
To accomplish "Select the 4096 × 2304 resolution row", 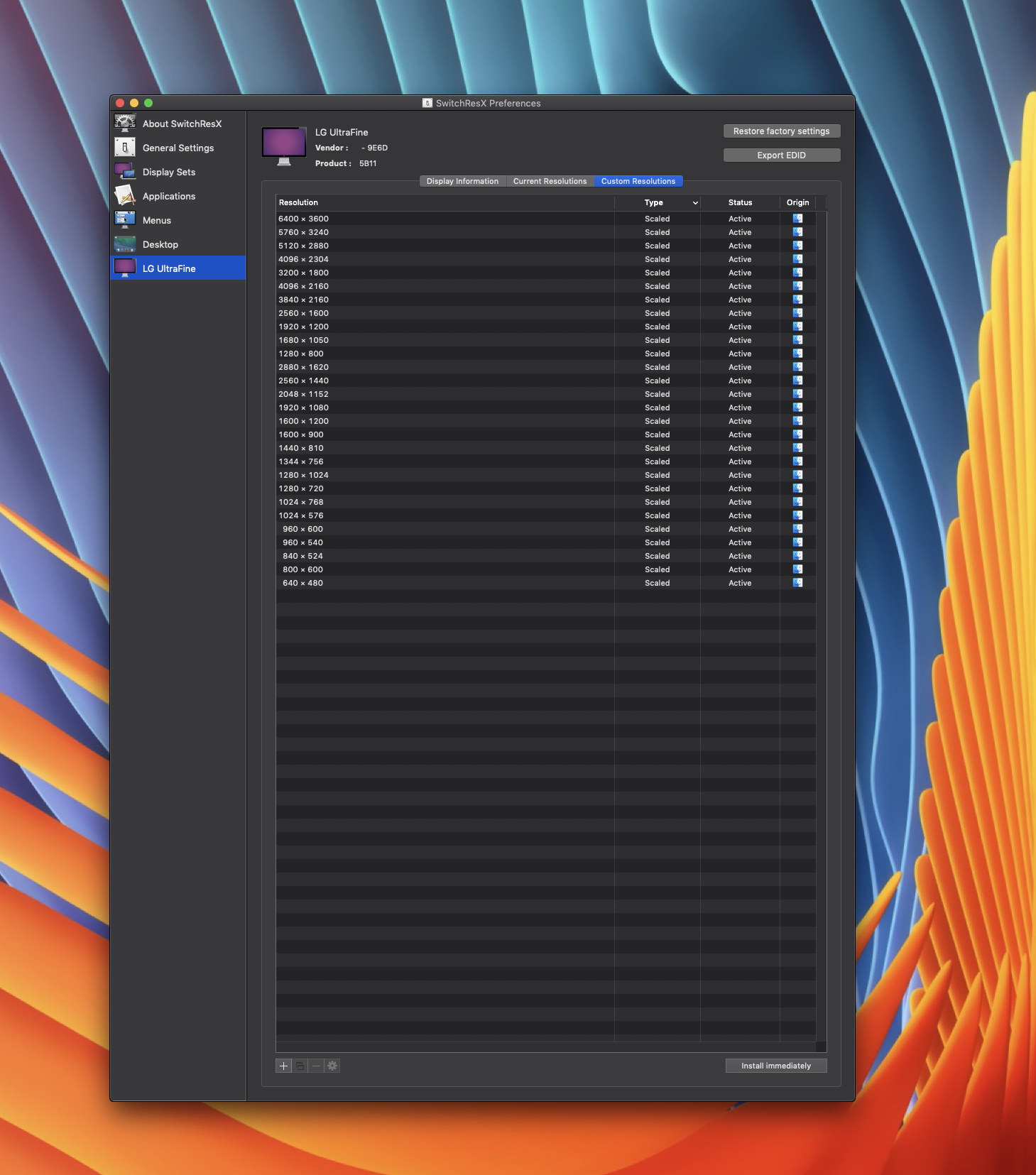I will (545, 259).
